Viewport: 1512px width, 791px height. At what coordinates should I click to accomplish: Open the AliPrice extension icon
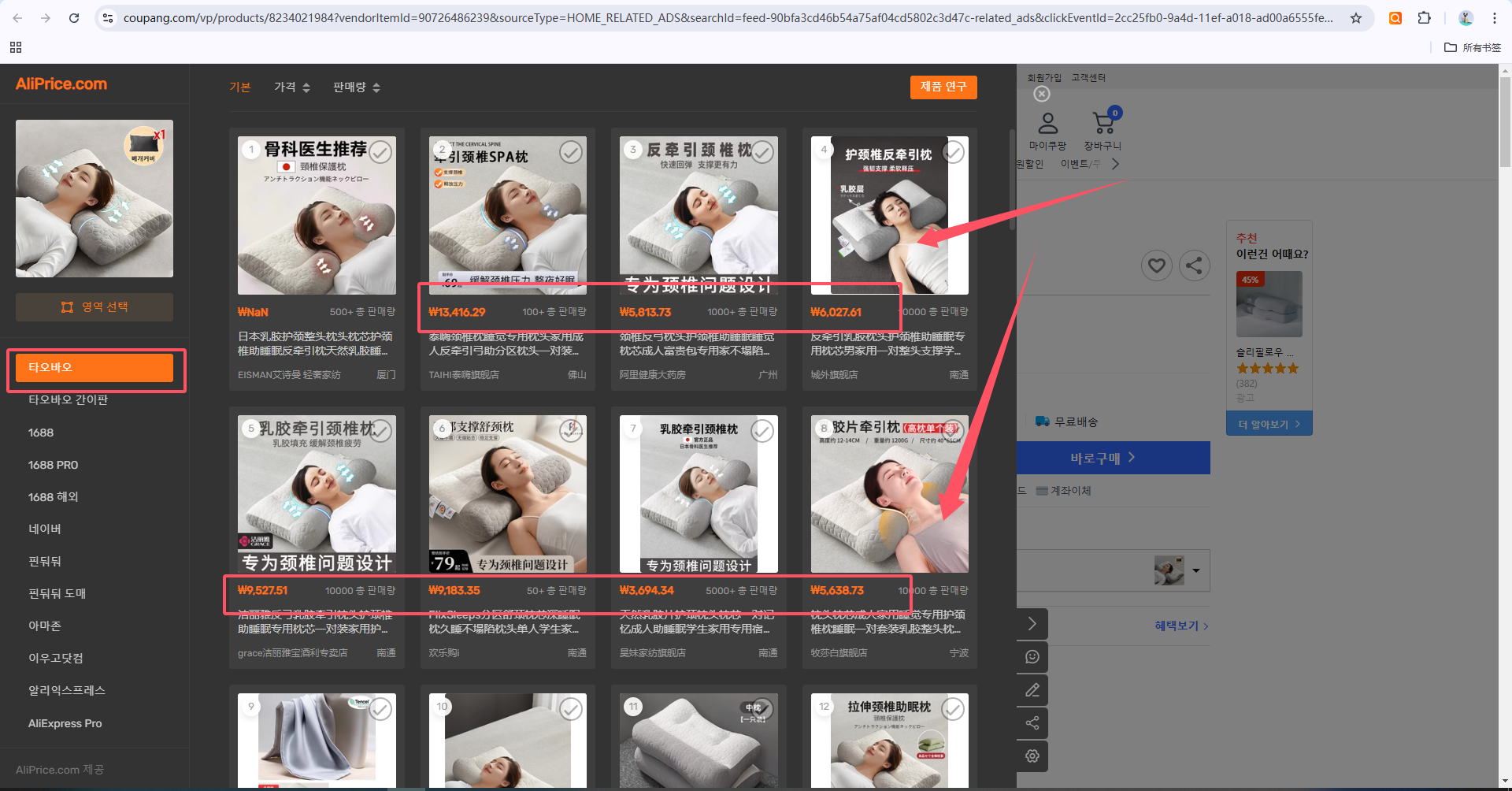pyautogui.click(x=1395, y=17)
